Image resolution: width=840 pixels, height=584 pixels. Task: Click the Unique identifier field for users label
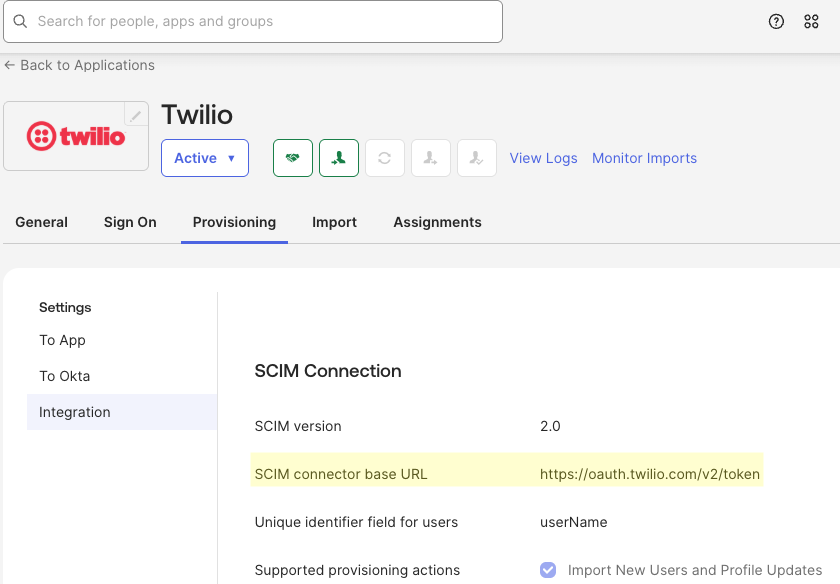coord(356,522)
